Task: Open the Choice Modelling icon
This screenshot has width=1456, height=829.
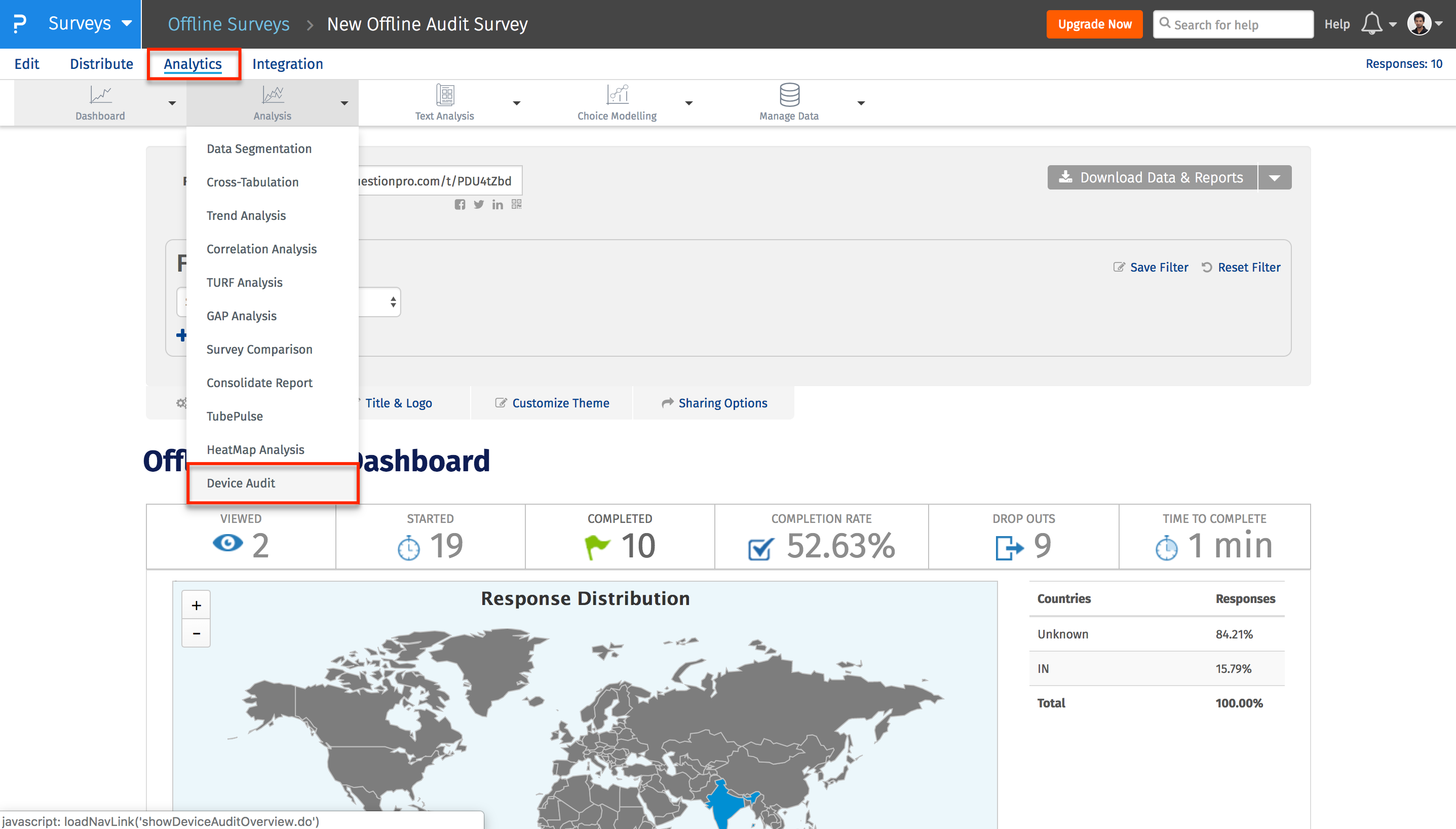Action: 617,95
